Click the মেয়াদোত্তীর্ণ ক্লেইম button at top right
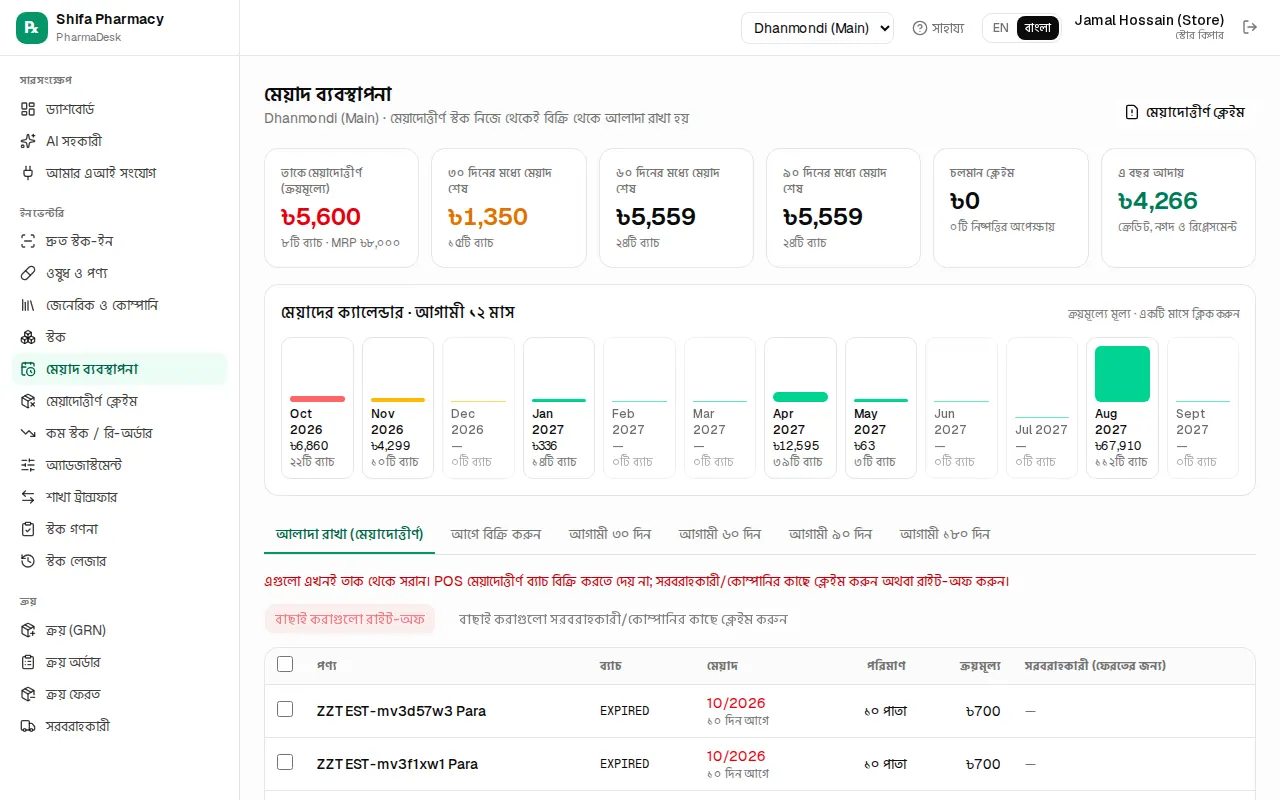The height and width of the screenshot is (800, 1280). (x=1185, y=112)
